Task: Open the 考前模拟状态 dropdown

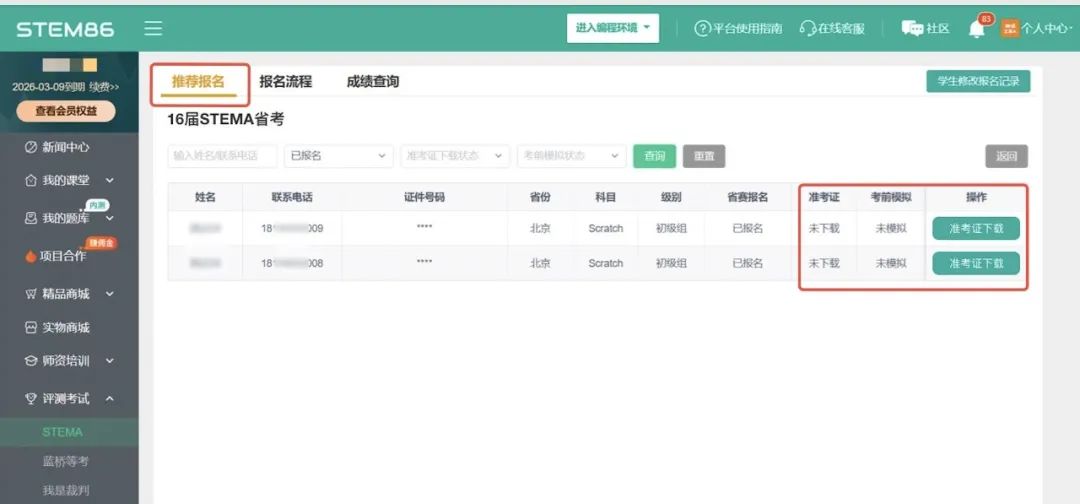Action: tap(571, 156)
